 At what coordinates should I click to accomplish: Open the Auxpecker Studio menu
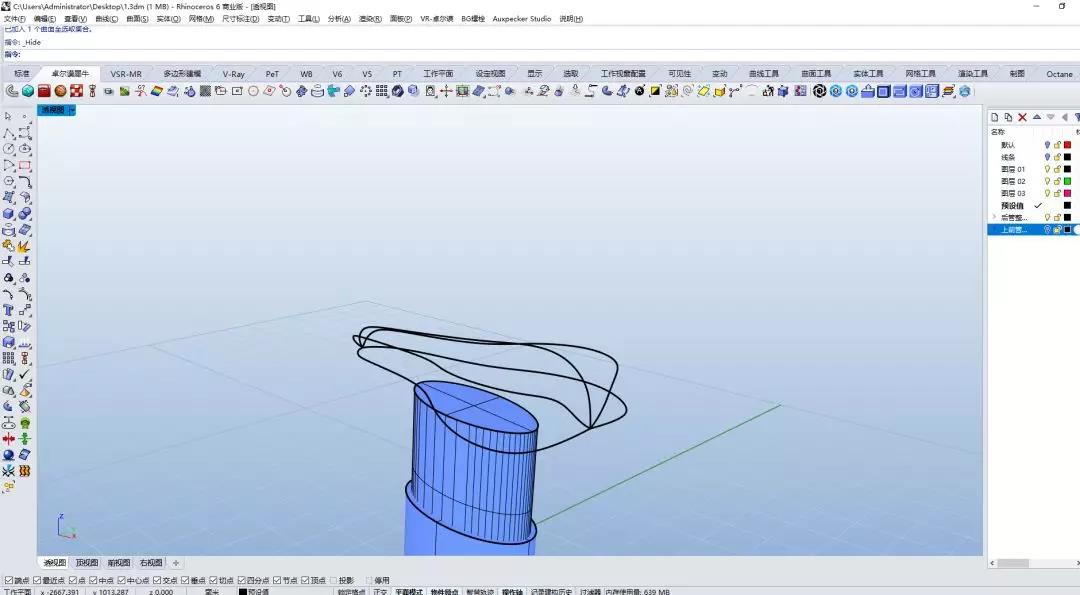pos(521,19)
